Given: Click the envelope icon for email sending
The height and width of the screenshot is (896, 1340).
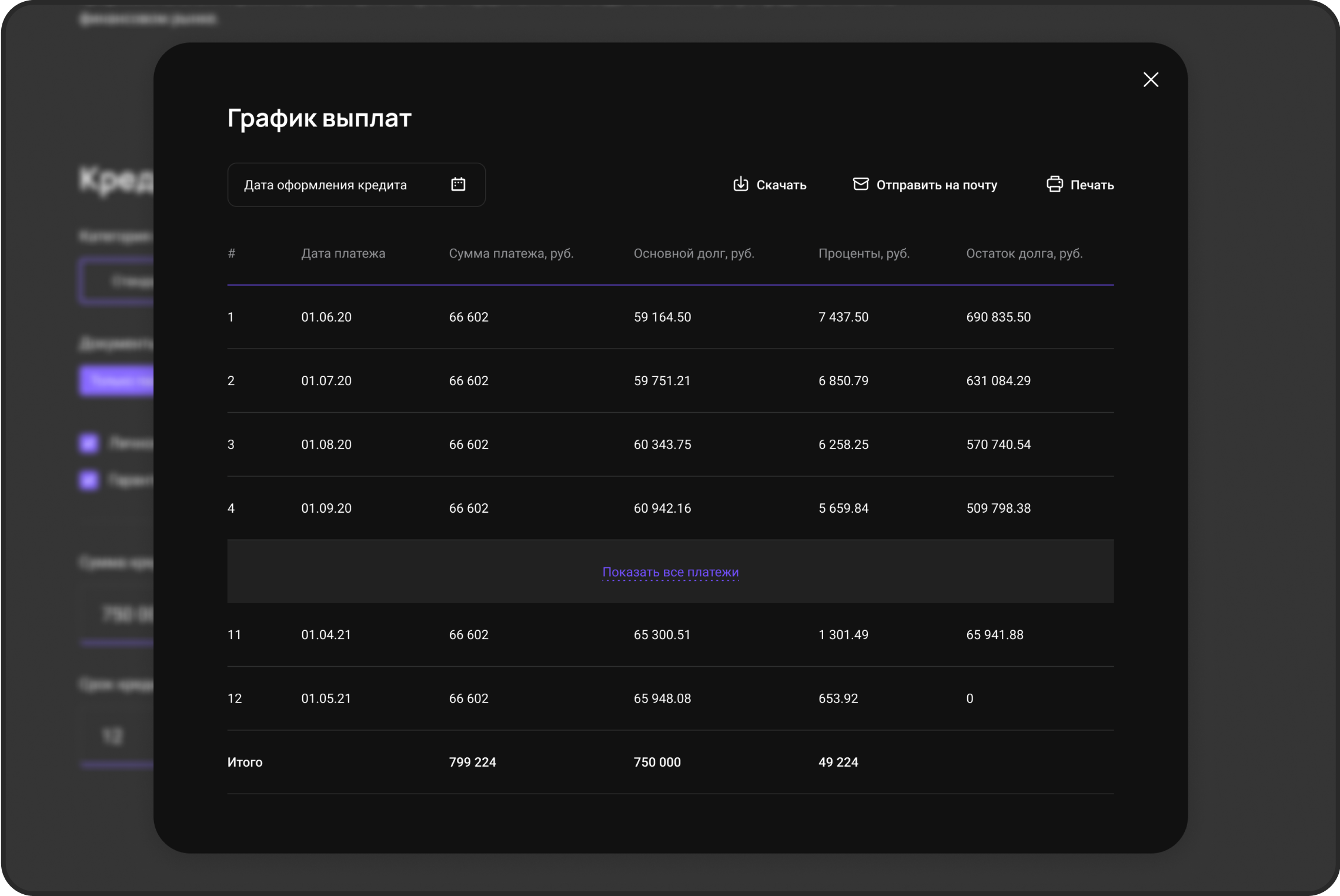Looking at the screenshot, I should click(x=860, y=185).
